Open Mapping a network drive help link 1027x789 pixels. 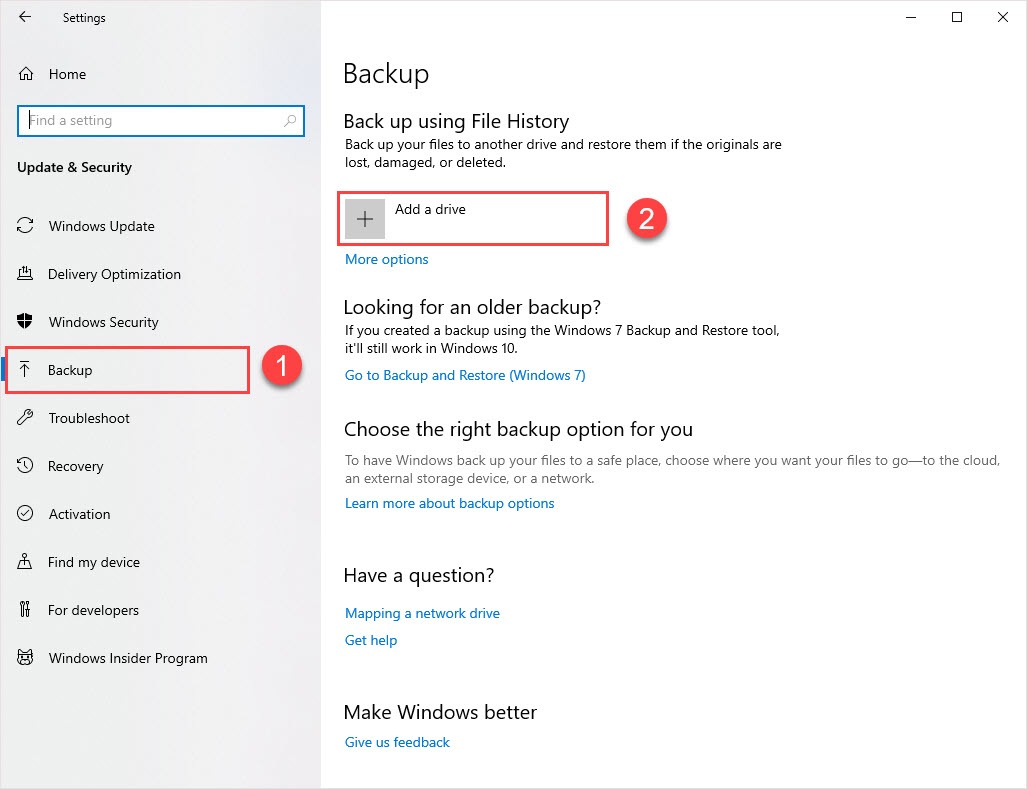point(422,614)
